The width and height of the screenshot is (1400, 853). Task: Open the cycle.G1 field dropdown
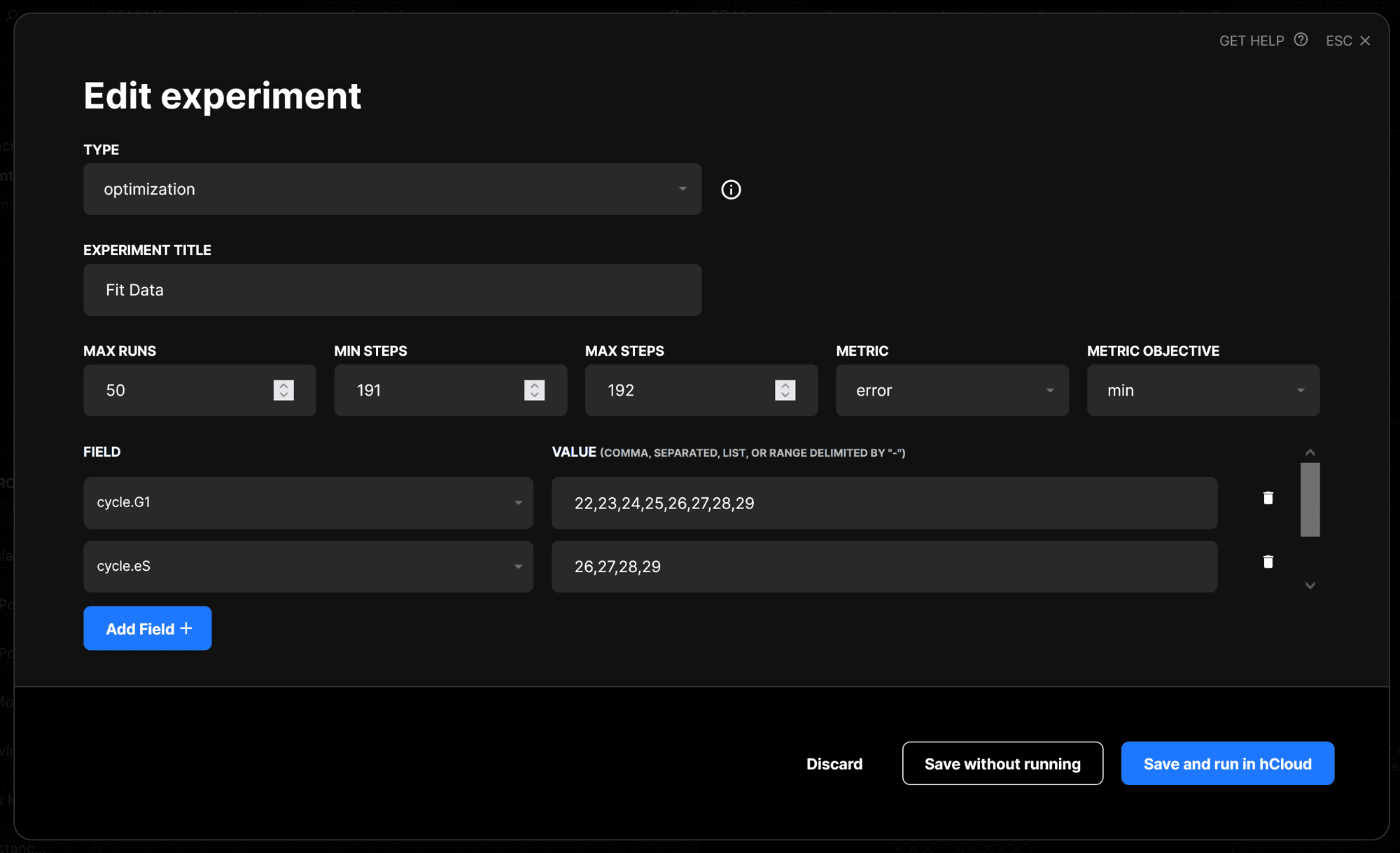308,503
